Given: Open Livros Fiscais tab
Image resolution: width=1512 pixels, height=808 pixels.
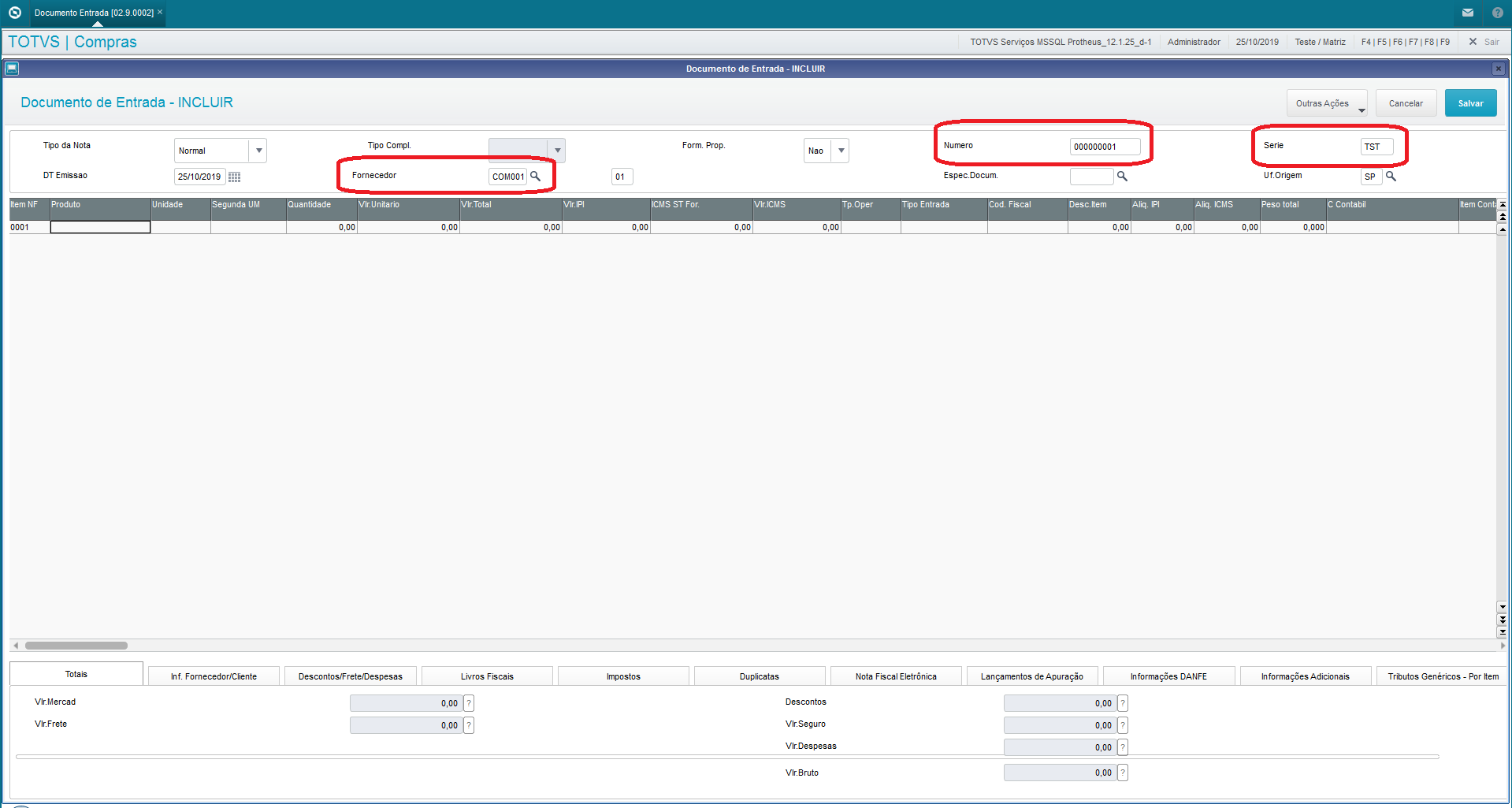Looking at the screenshot, I should point(487,676).
